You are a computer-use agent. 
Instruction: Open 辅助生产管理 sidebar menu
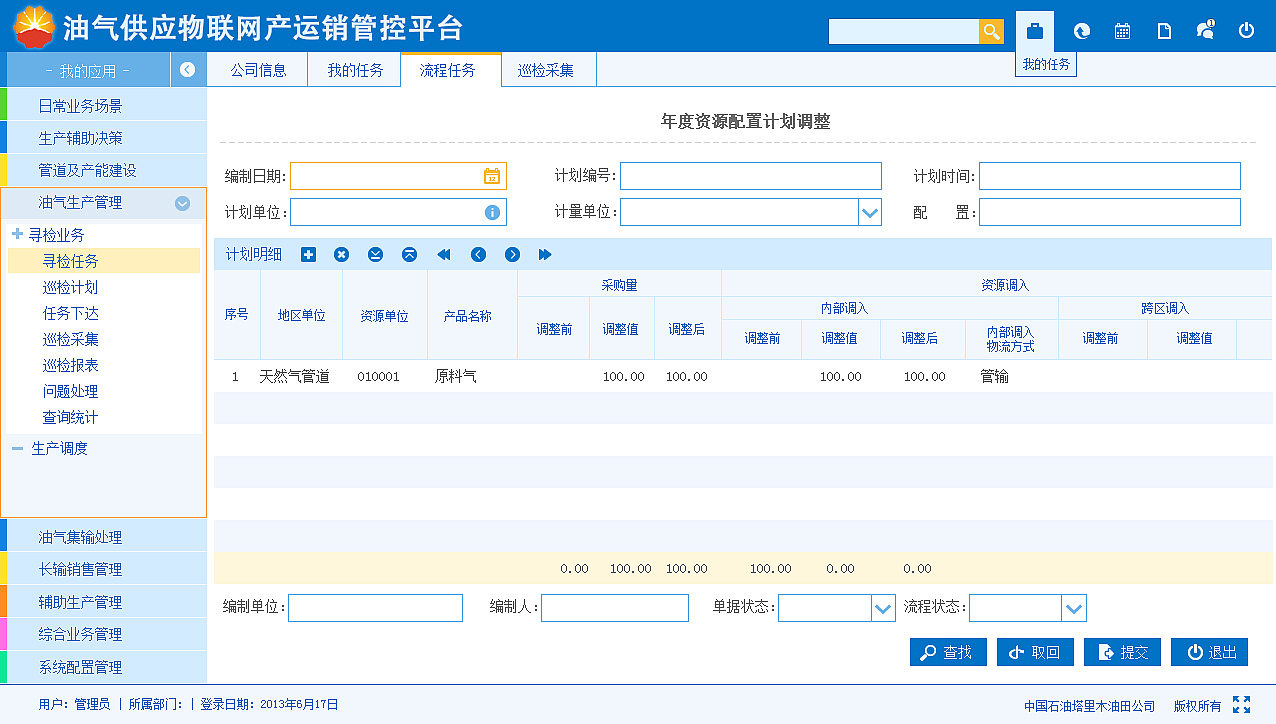(x=104, y=602)
